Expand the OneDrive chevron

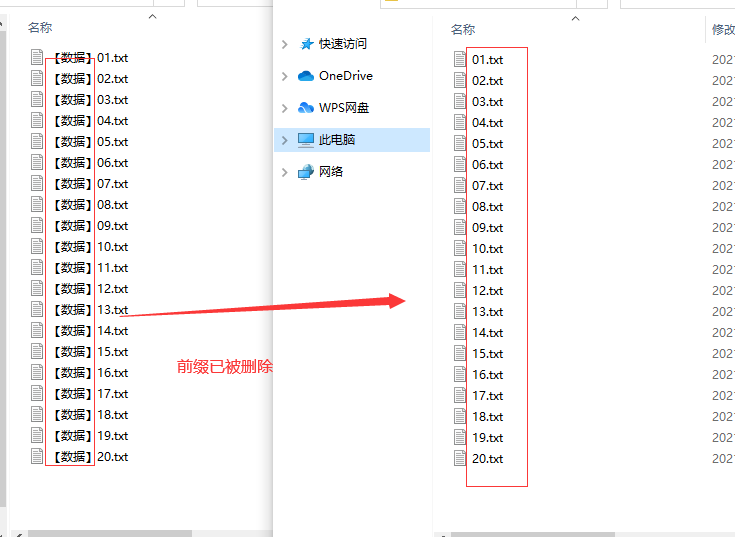click(285, 76)
